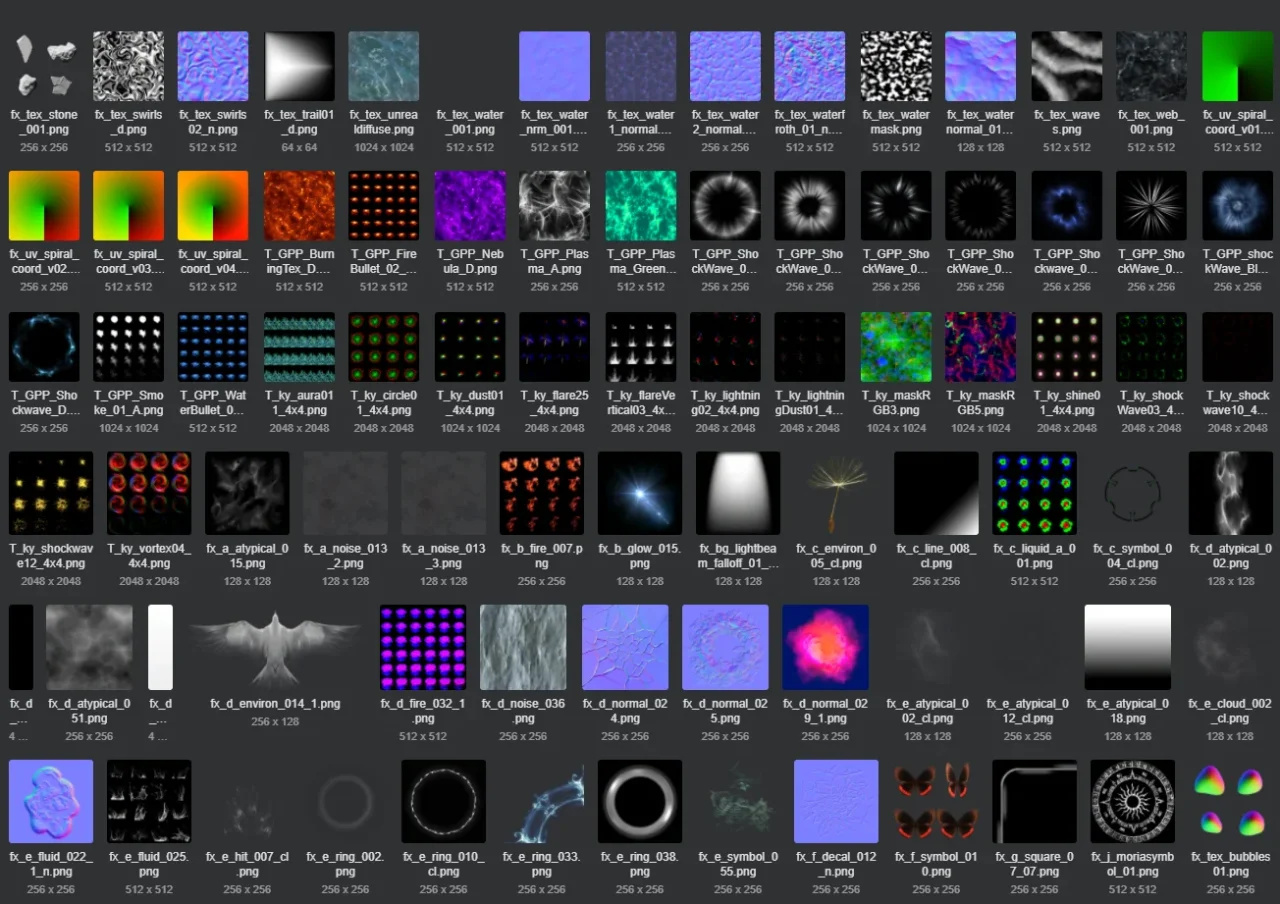Screen dimensions: 1280x904
Task: Click the colorful fx_tex_bubbles01.png thumbnail
Action: pyautogui.click(x=1230, y=802)
